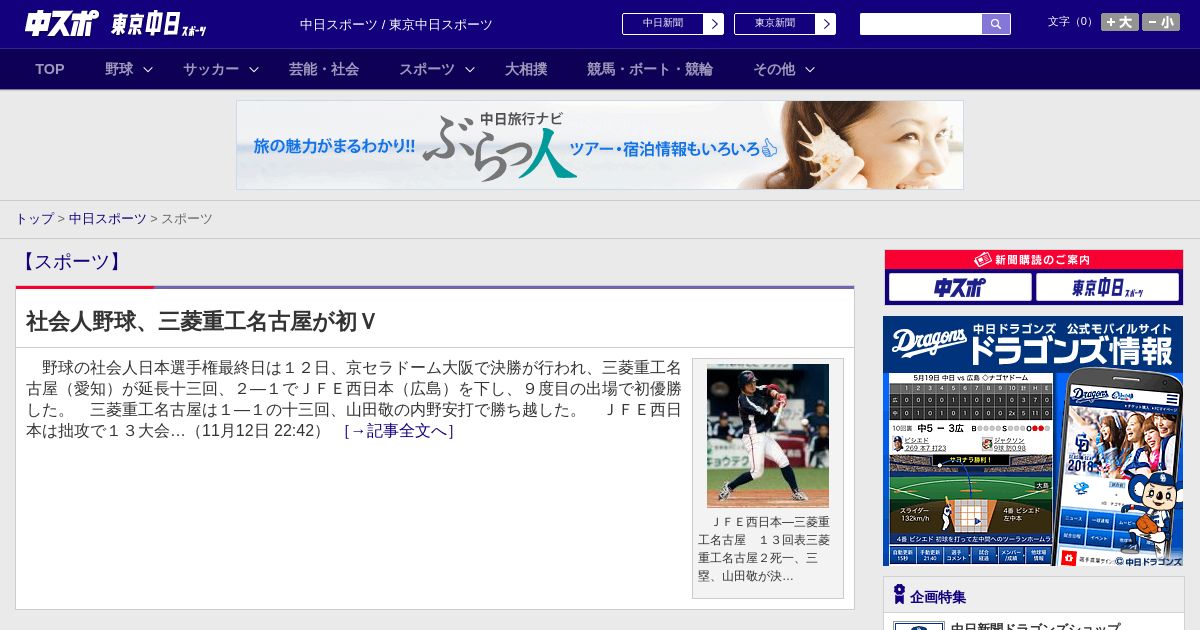Click the 企画特集 section heading
Image resolution: width=1200 pixels, height=630 pixels.
click(x=938, y=597)
